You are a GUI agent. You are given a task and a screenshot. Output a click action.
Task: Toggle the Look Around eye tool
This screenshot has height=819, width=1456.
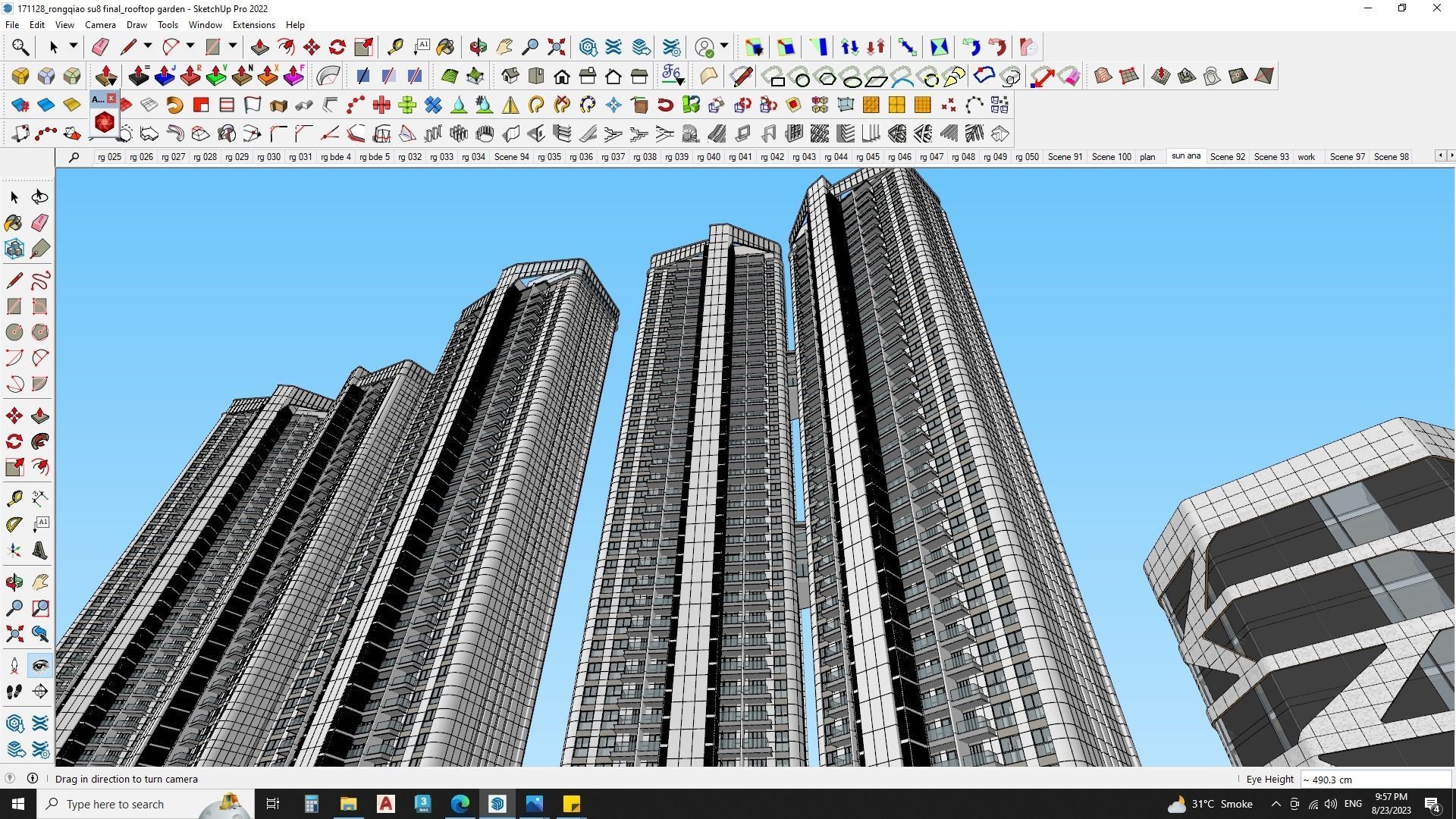40,666
